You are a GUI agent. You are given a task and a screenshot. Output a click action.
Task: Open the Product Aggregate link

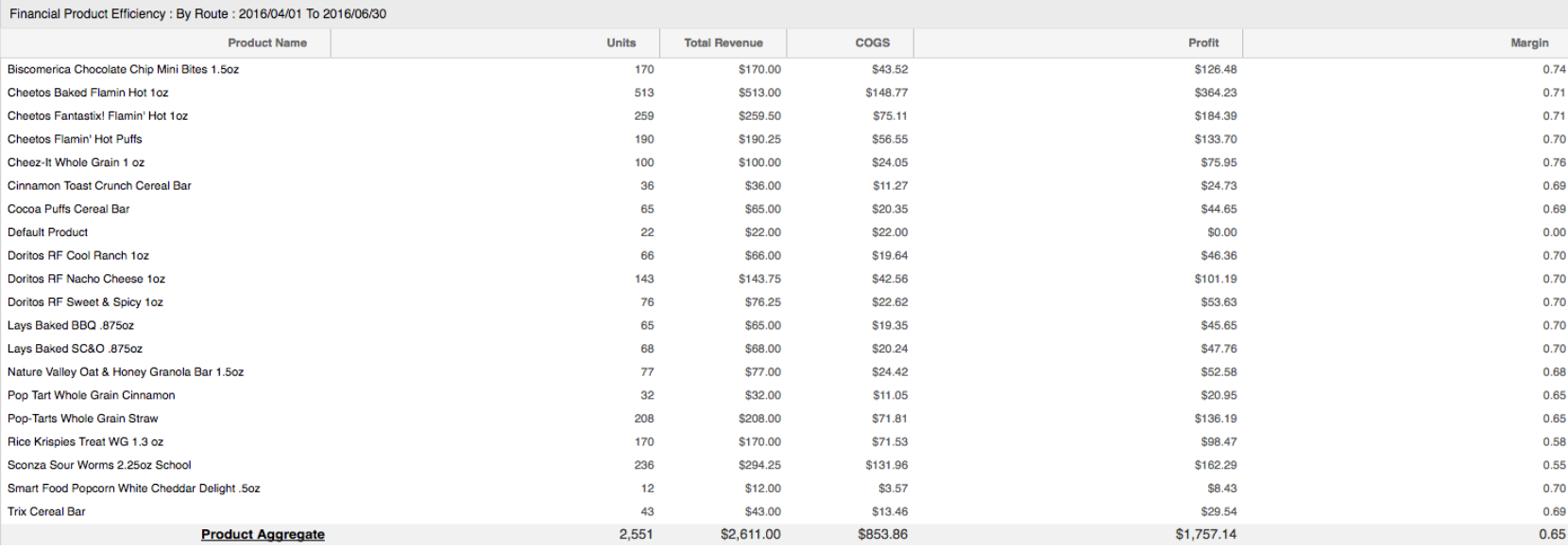[x=263, y=534]
